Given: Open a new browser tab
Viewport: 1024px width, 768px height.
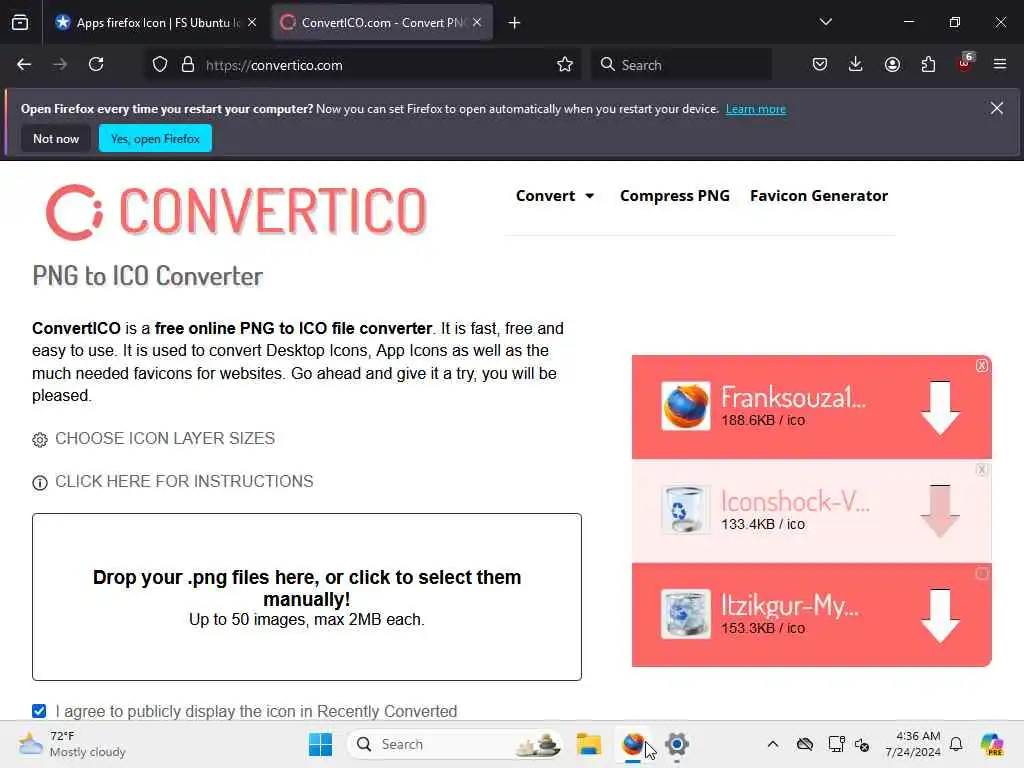Looking at the screenshot, I should 515,23.
